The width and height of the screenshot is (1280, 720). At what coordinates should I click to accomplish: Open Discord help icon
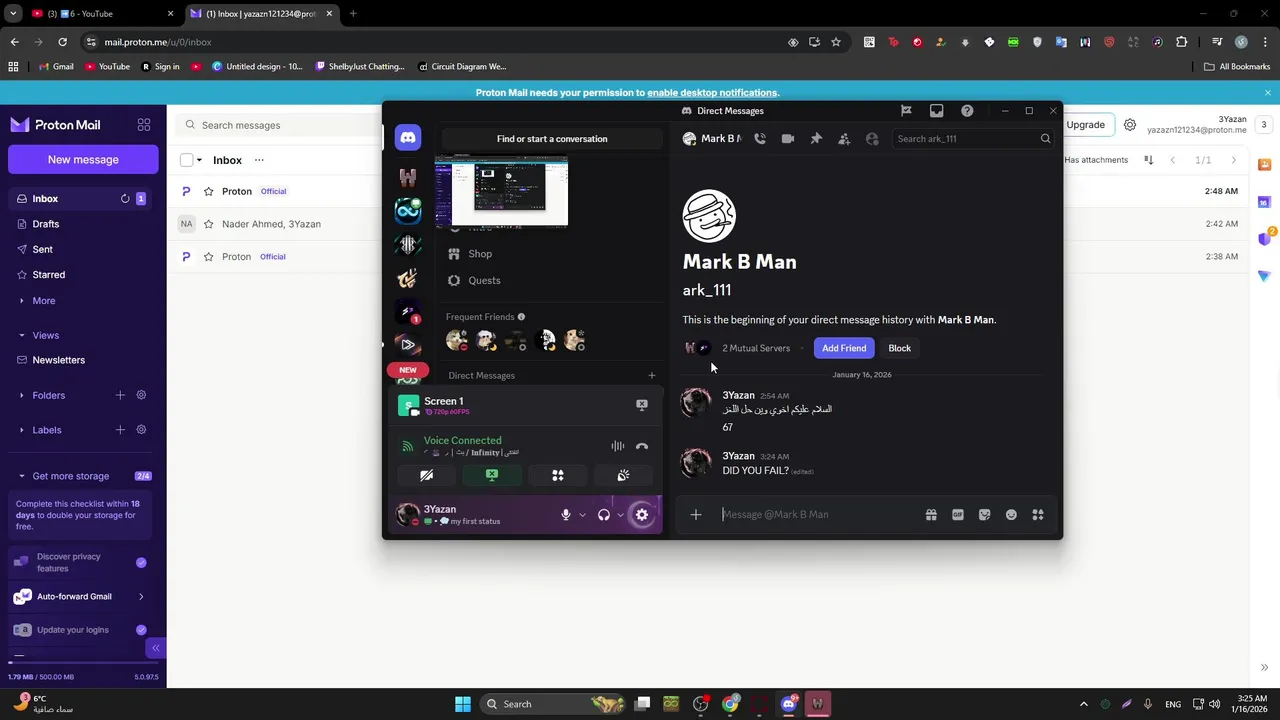point(967,111)
